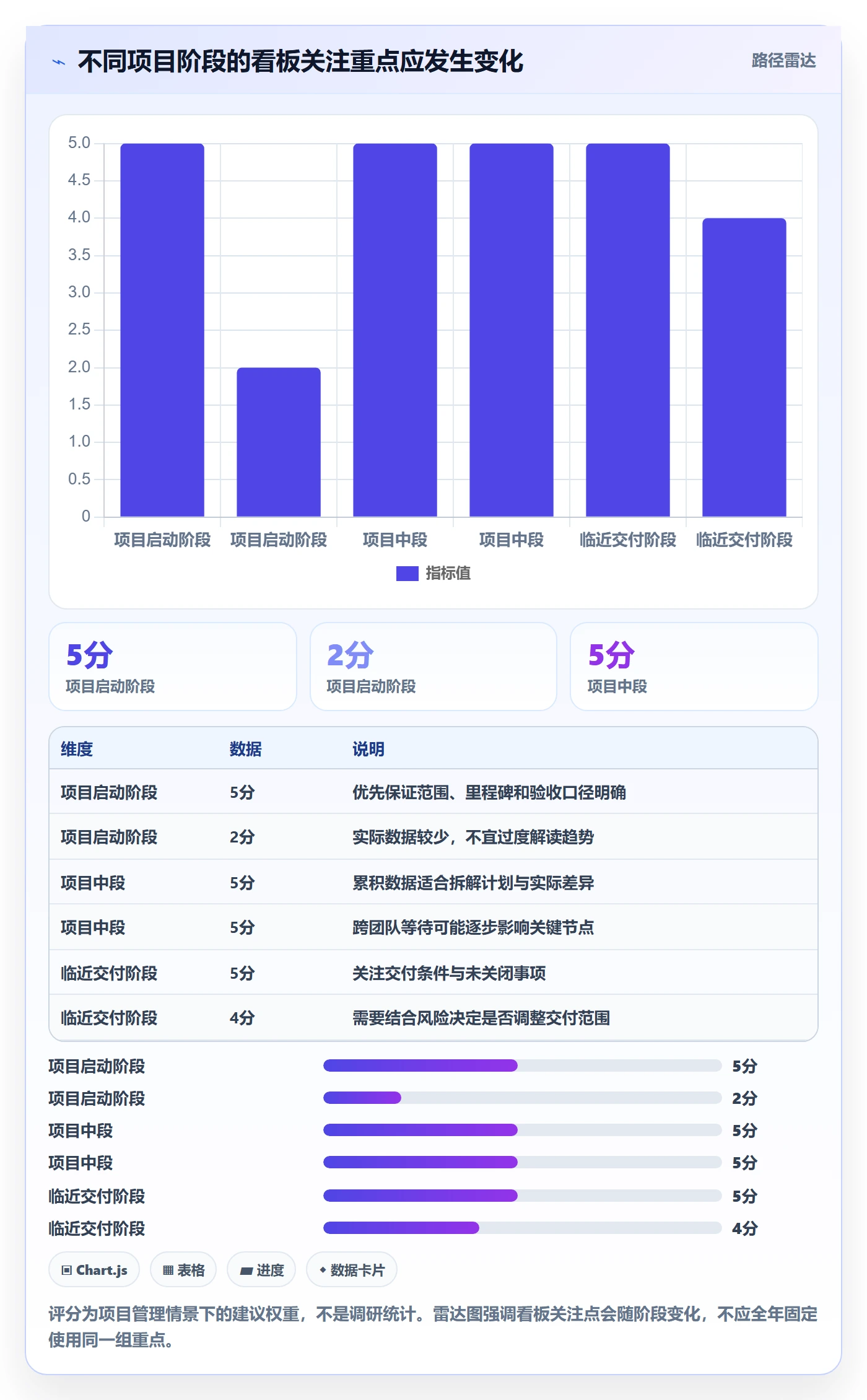Select the cell 关注交付条件与未关闭事项
This screenshot has height=1400, width=867.
point(449,973)
